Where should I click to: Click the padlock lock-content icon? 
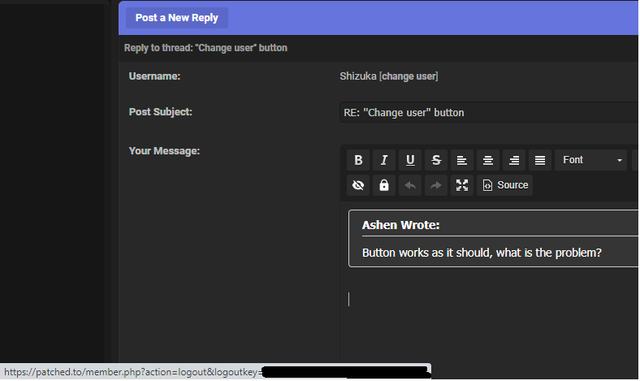[384, 185]
